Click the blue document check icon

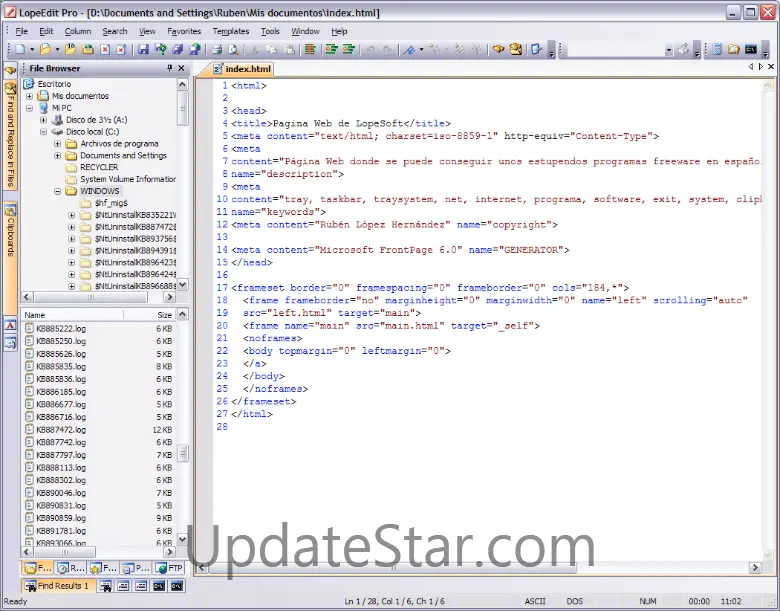(x=536, y=49)
